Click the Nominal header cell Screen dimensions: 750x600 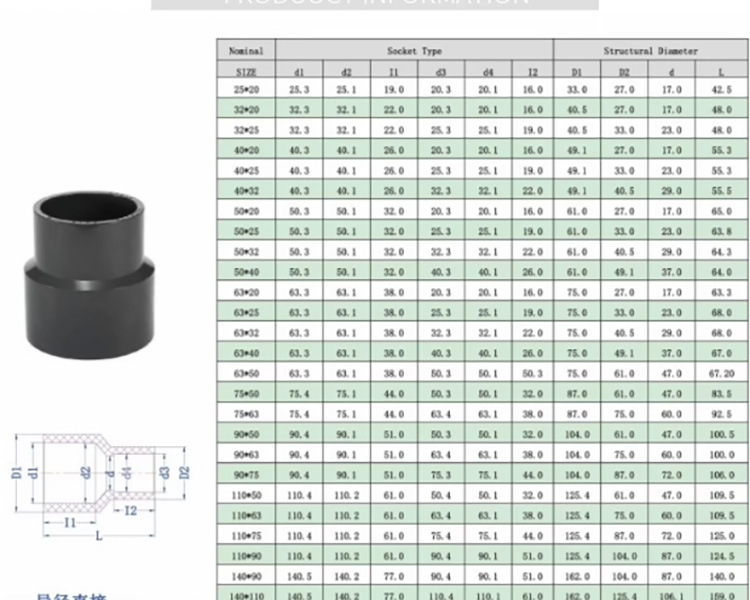[x=246, y=50]
